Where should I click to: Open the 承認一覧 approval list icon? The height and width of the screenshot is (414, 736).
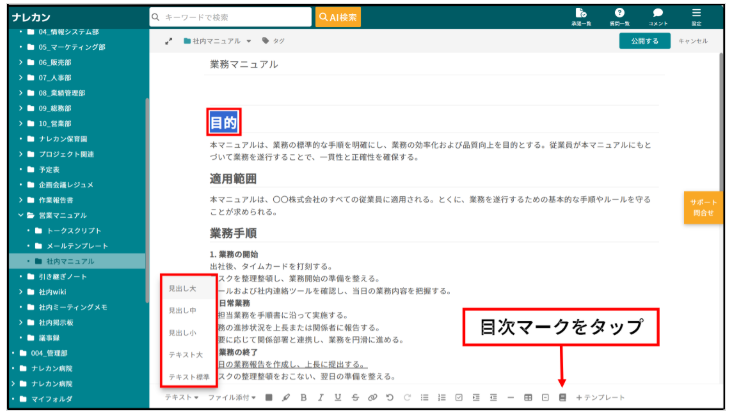(581, 16)
